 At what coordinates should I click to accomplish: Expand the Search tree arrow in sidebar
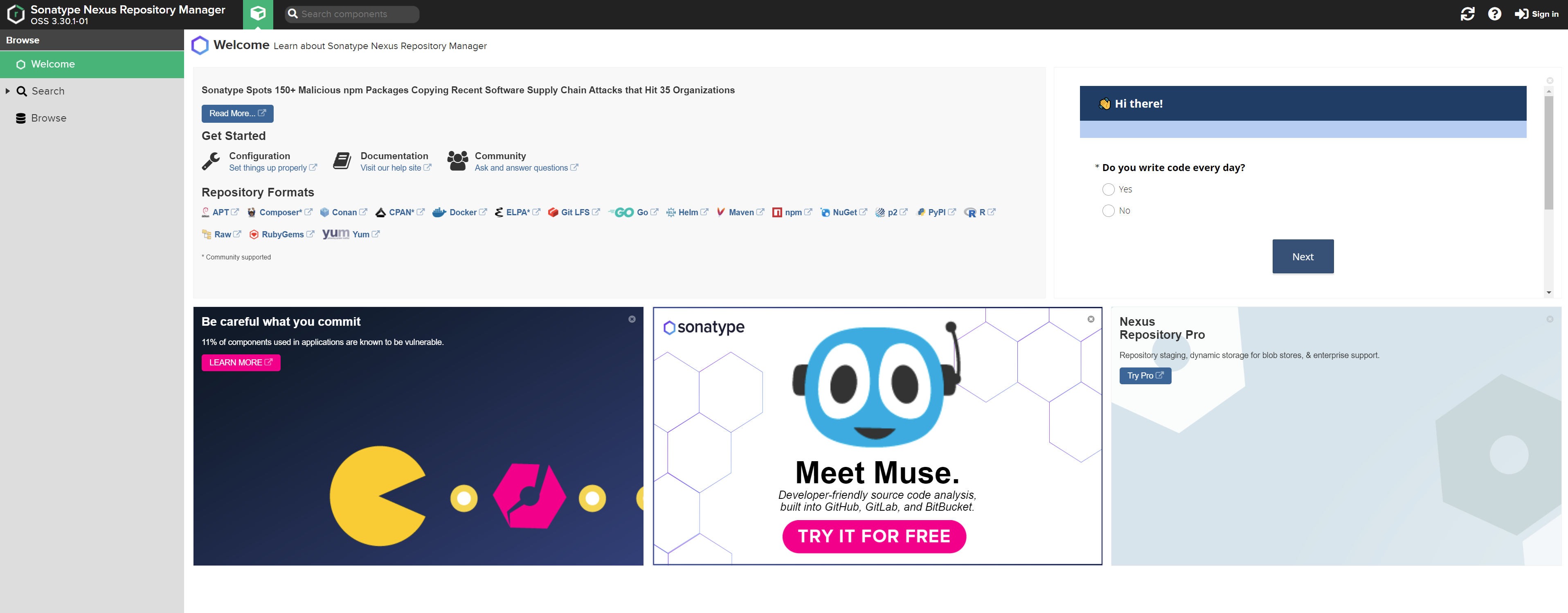(x=8, y=91)
